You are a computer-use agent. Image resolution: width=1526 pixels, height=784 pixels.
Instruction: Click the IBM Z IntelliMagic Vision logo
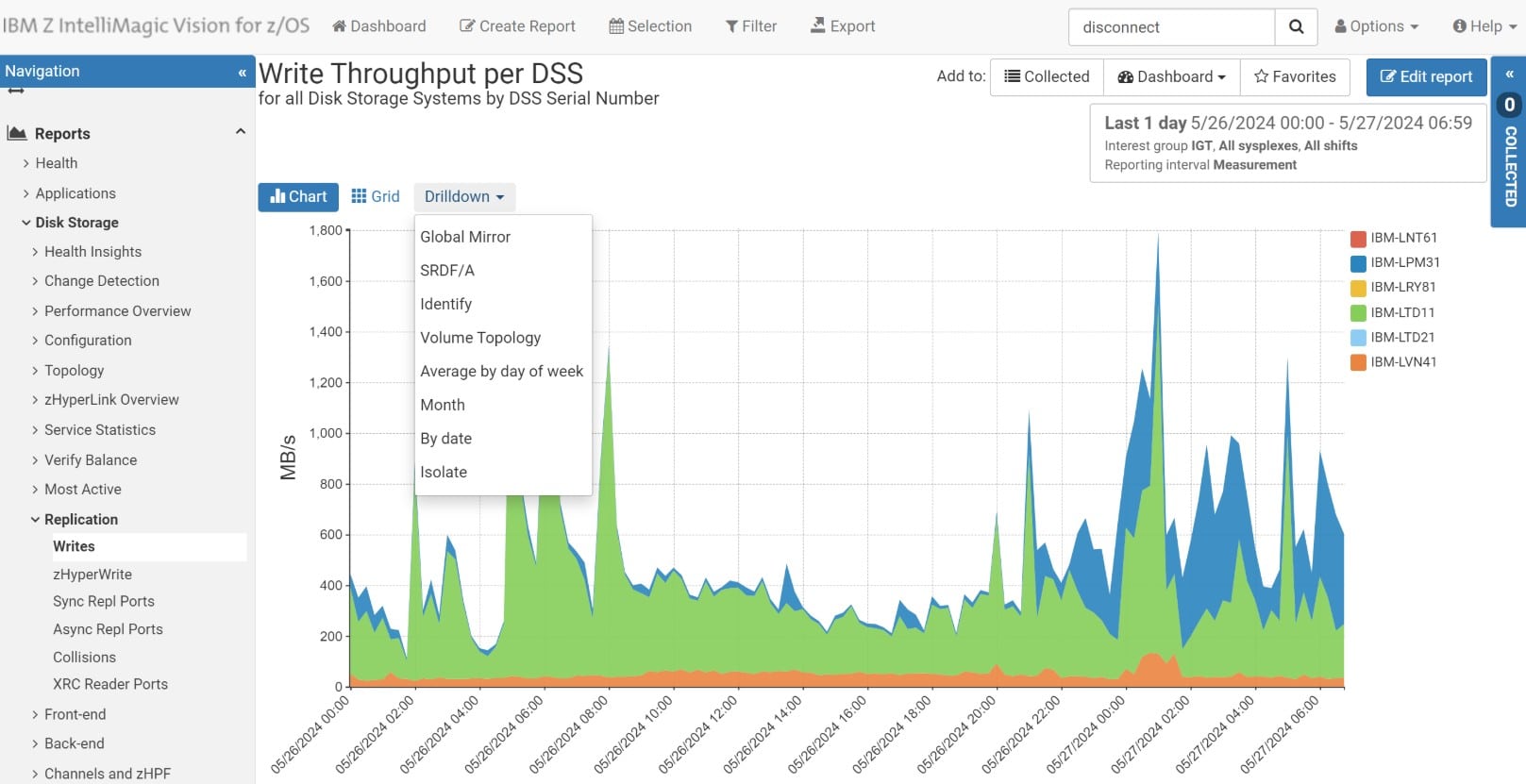156,25
